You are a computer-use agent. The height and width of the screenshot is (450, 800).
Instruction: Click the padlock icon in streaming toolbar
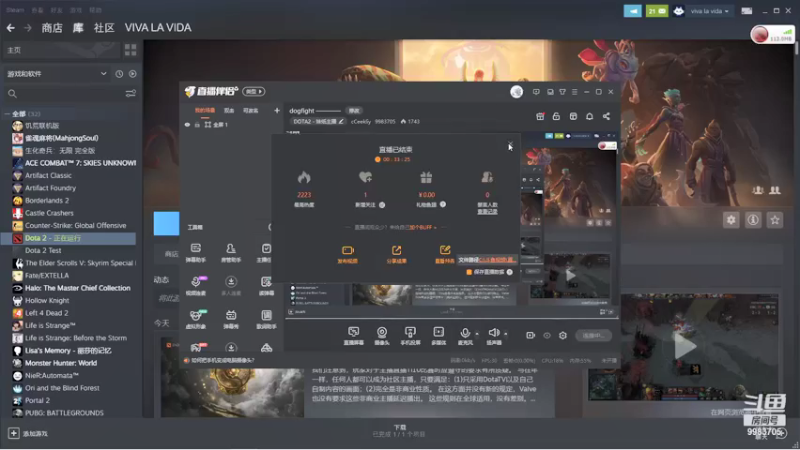(556, 116)
